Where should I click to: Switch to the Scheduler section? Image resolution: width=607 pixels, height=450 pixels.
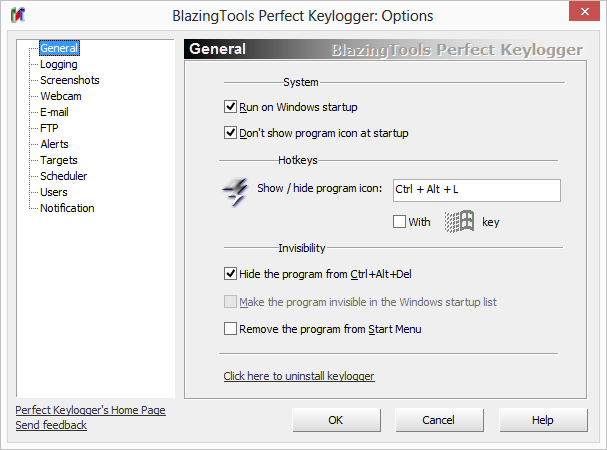63,176
